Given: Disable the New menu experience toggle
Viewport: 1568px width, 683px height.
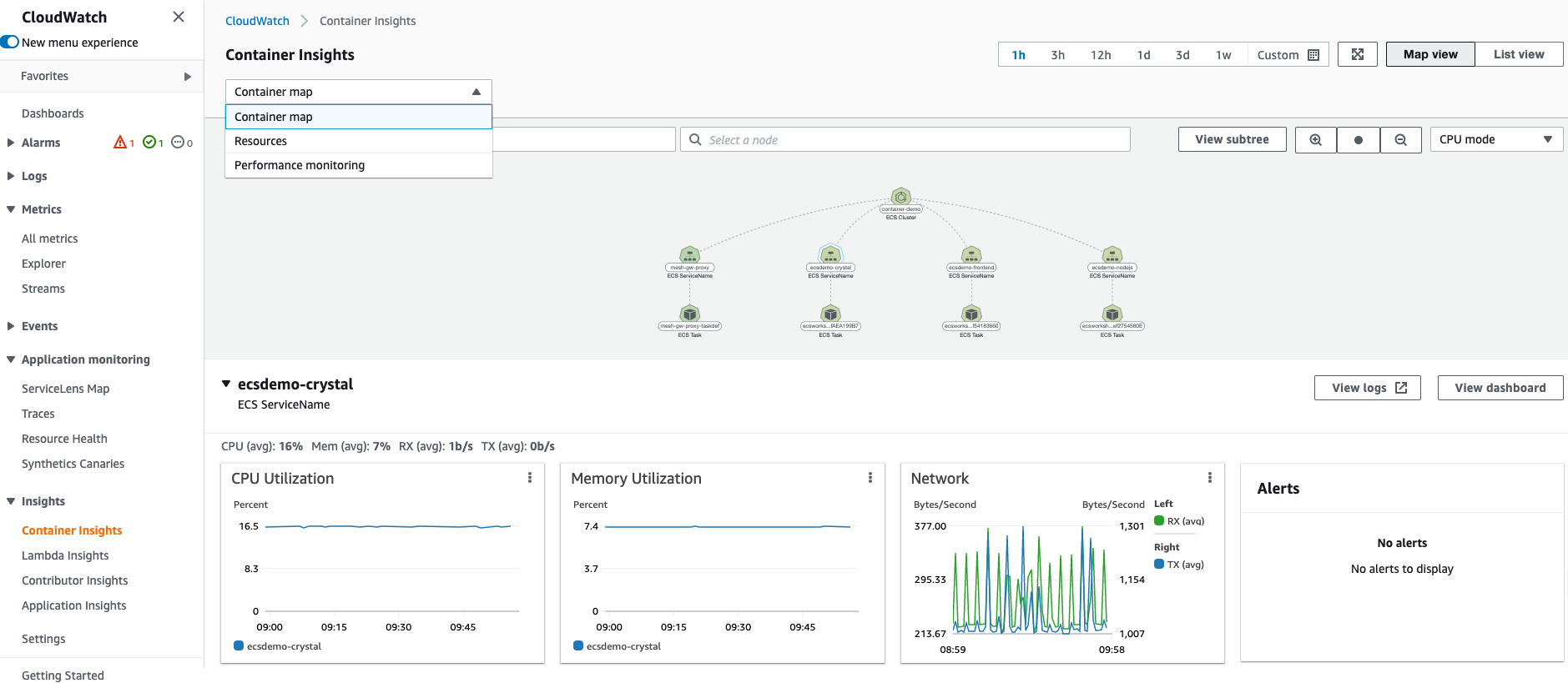Looking at the screenshot, I should pyautogui.click(x=10, y=43).
